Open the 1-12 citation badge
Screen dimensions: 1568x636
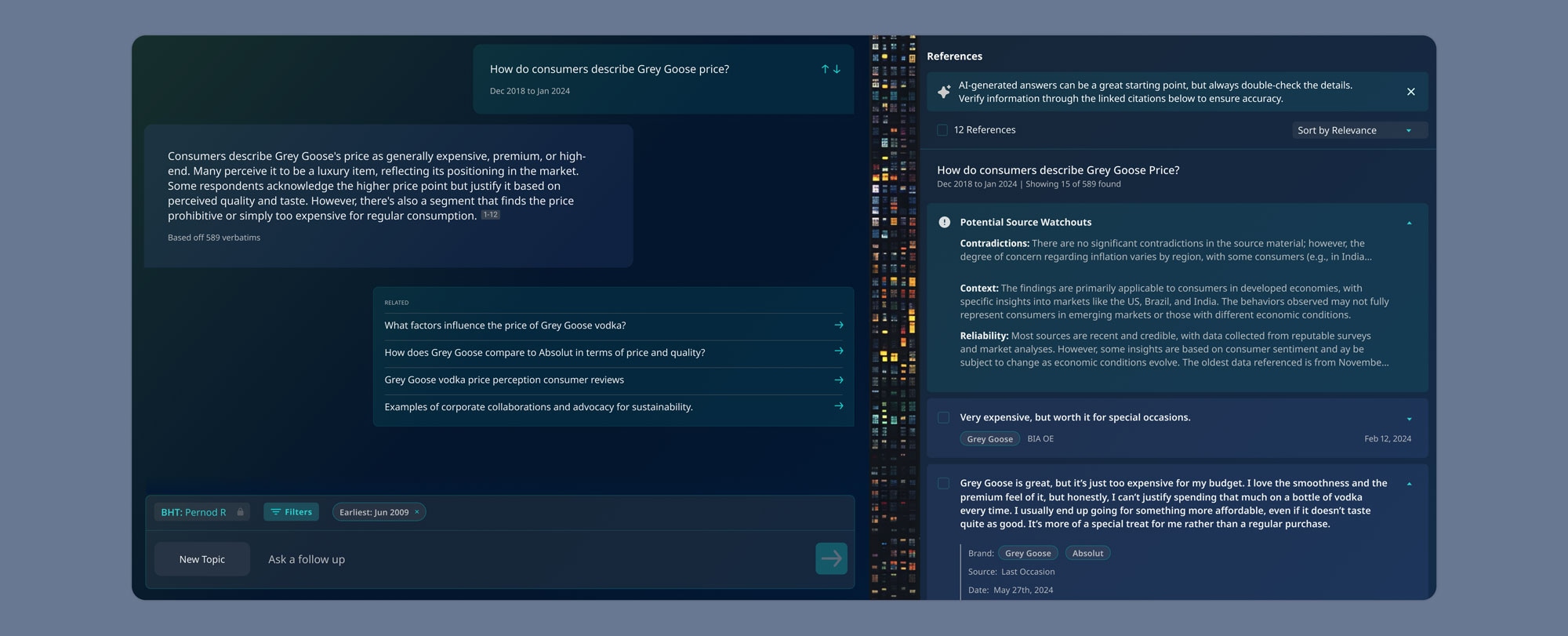coord(490,215)
